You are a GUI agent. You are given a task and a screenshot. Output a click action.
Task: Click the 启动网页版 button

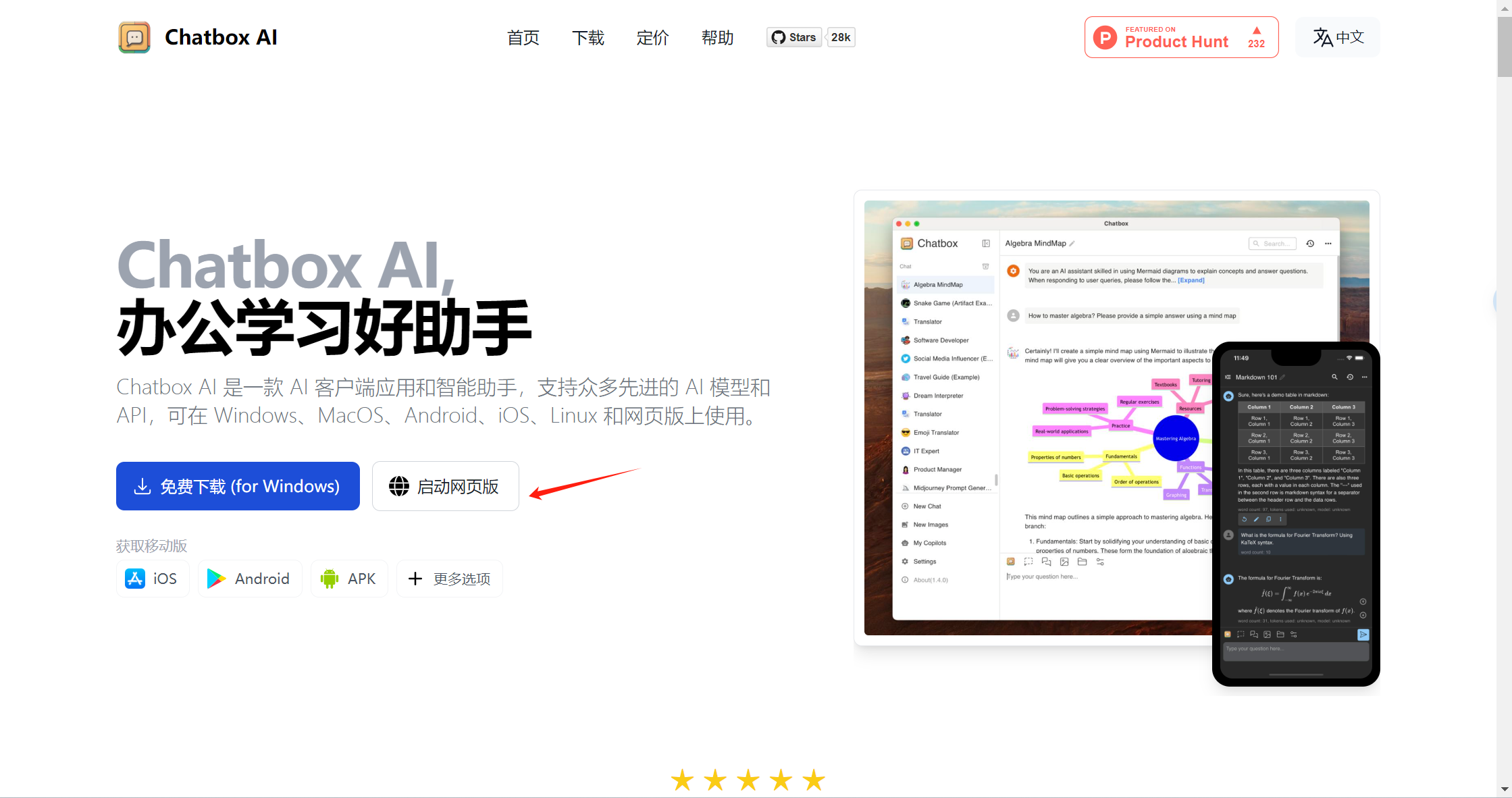(x=446, y=486)
